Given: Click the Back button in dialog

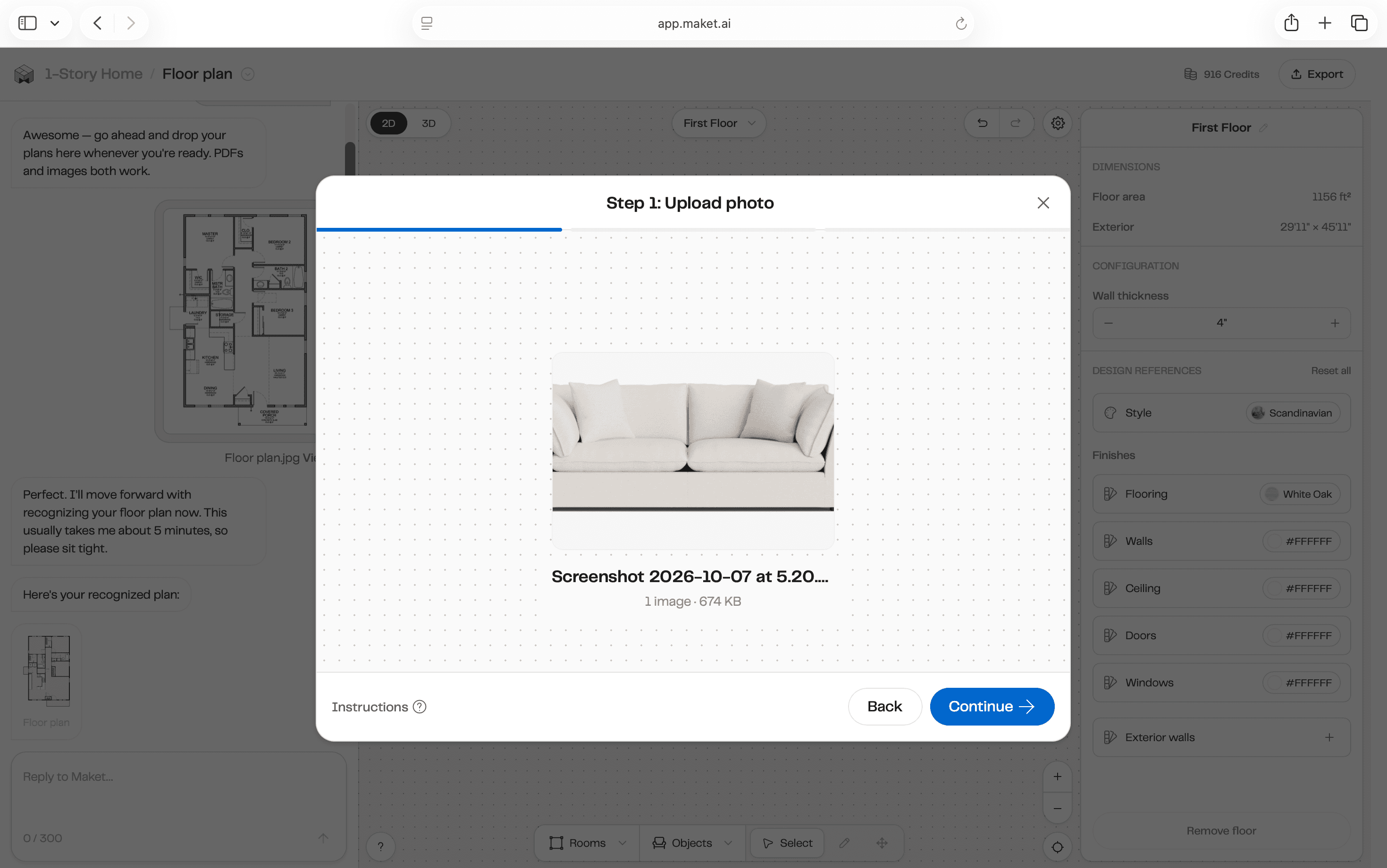Looking at the screenshot, I should (884, 706).
